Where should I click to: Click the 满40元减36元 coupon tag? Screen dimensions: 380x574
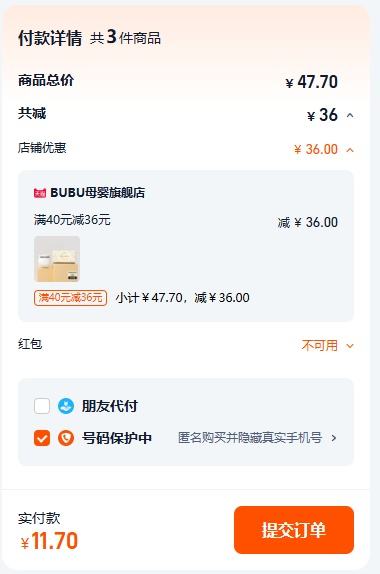click(x=70, y=298)
